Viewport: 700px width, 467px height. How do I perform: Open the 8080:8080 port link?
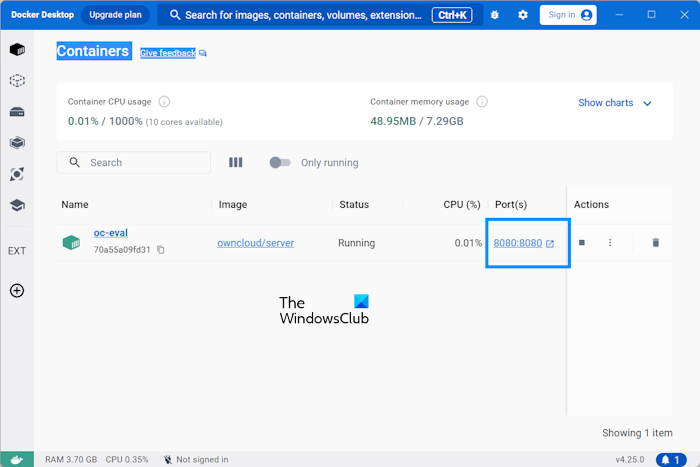(518, 243)
